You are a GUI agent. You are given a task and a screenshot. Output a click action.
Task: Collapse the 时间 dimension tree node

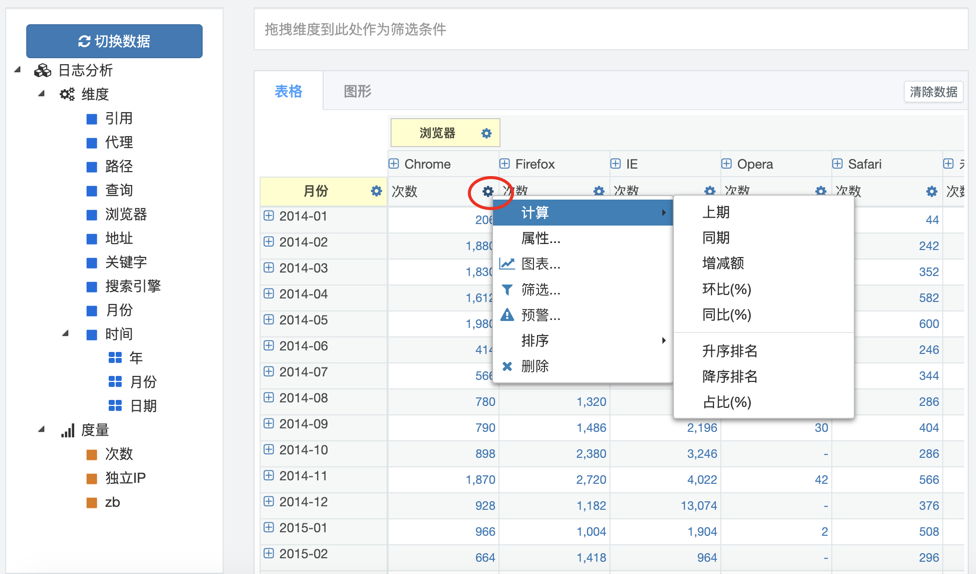(x=66, y=334)
